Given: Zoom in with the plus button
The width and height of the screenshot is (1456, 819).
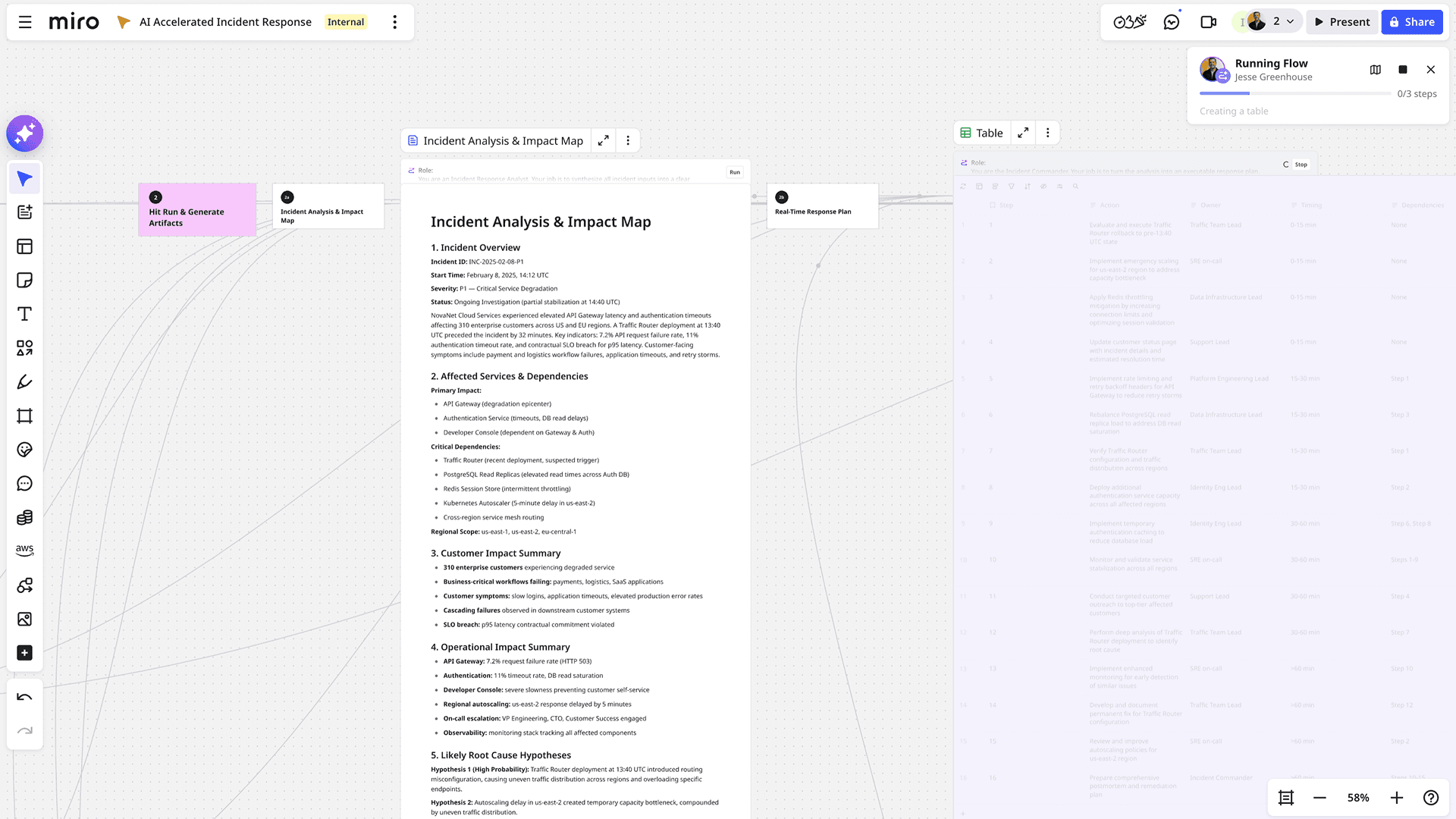Looking at the screenshot, I should pyautogui.click(x=1397, y=798).
